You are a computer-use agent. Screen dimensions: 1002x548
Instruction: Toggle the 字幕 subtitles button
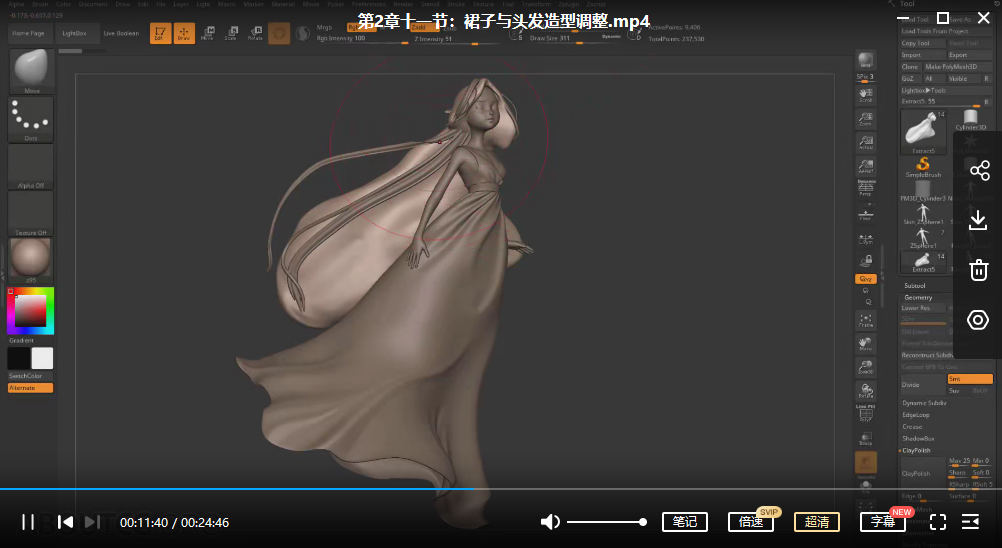(x=883, y=522)
